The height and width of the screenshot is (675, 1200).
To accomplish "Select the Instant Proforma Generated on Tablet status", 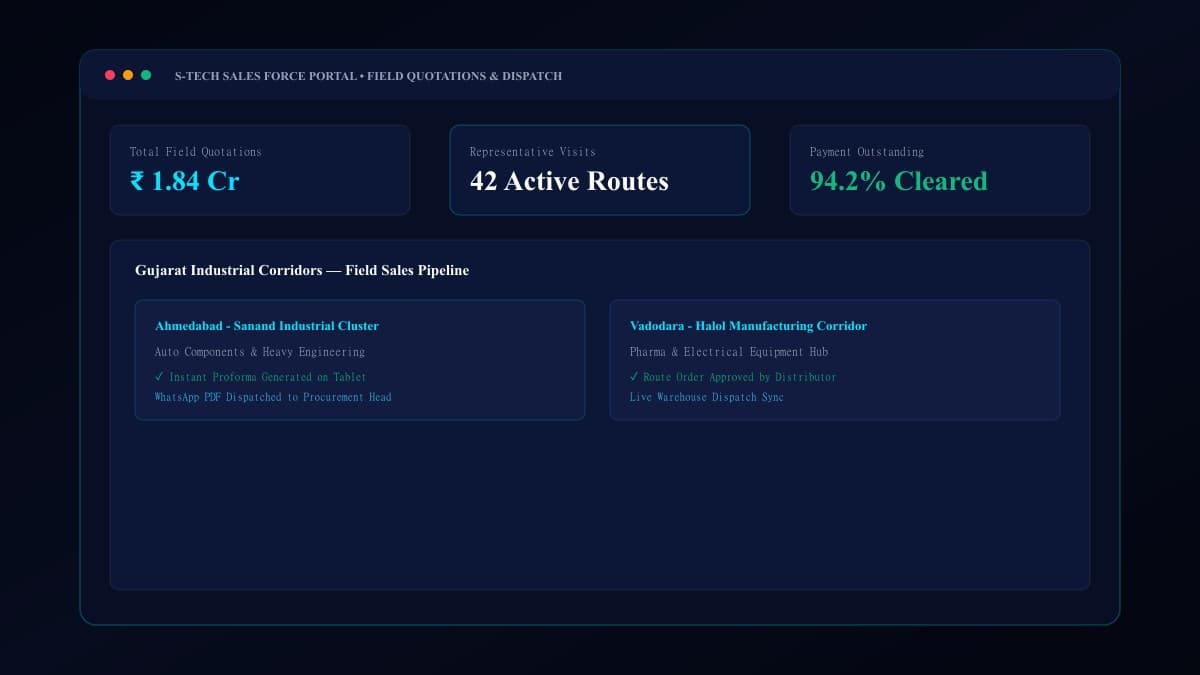I will 260,377.
